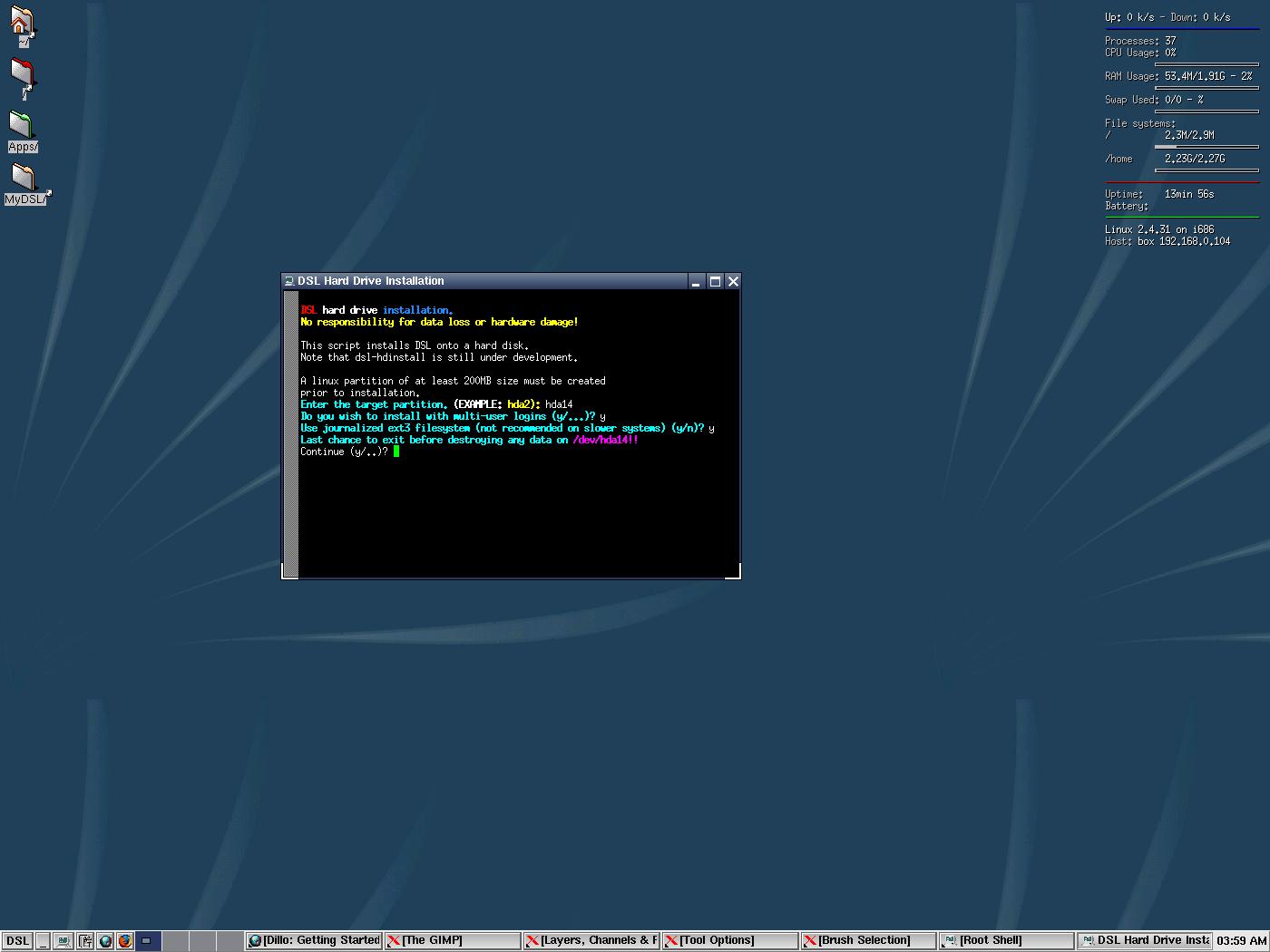Open the Apps/ desktop folder
Viewport: 1270px width, 952px height.
pos(22,131)
